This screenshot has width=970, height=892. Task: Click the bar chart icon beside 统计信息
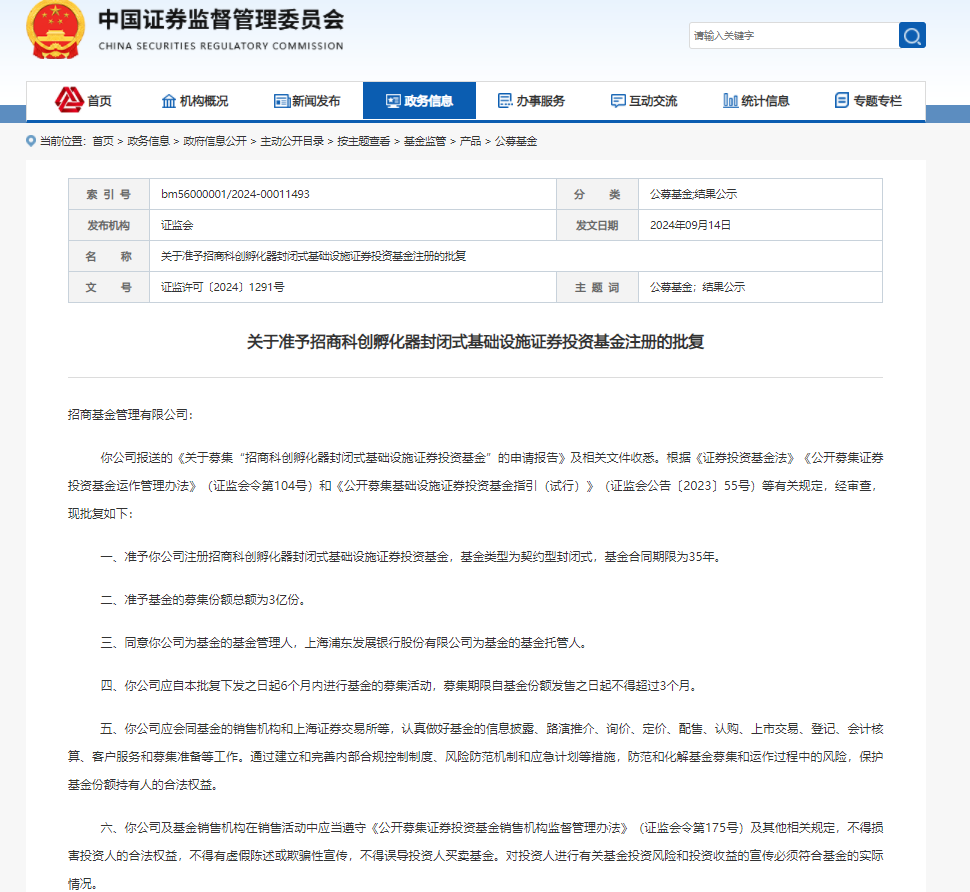tap(731, 100)
